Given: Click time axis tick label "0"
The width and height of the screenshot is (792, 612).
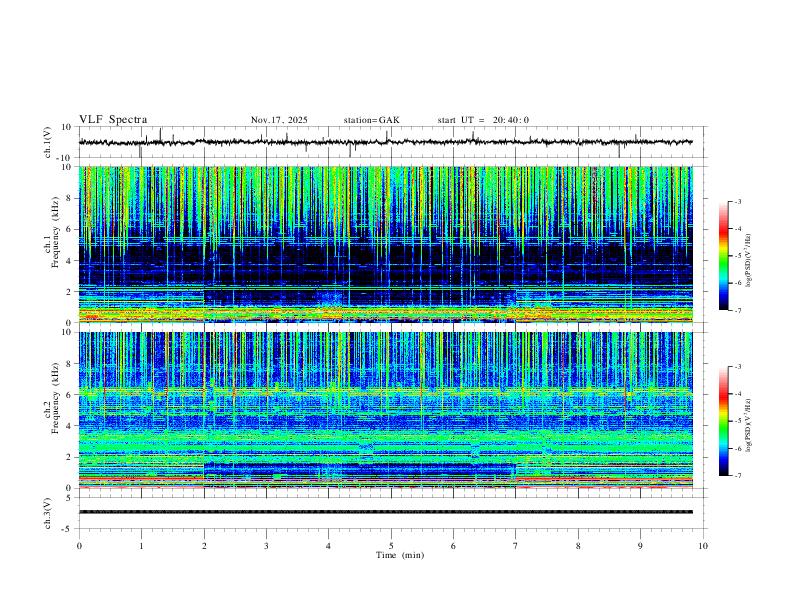Looking at the screenshot, I should click(x=79, y=546).
